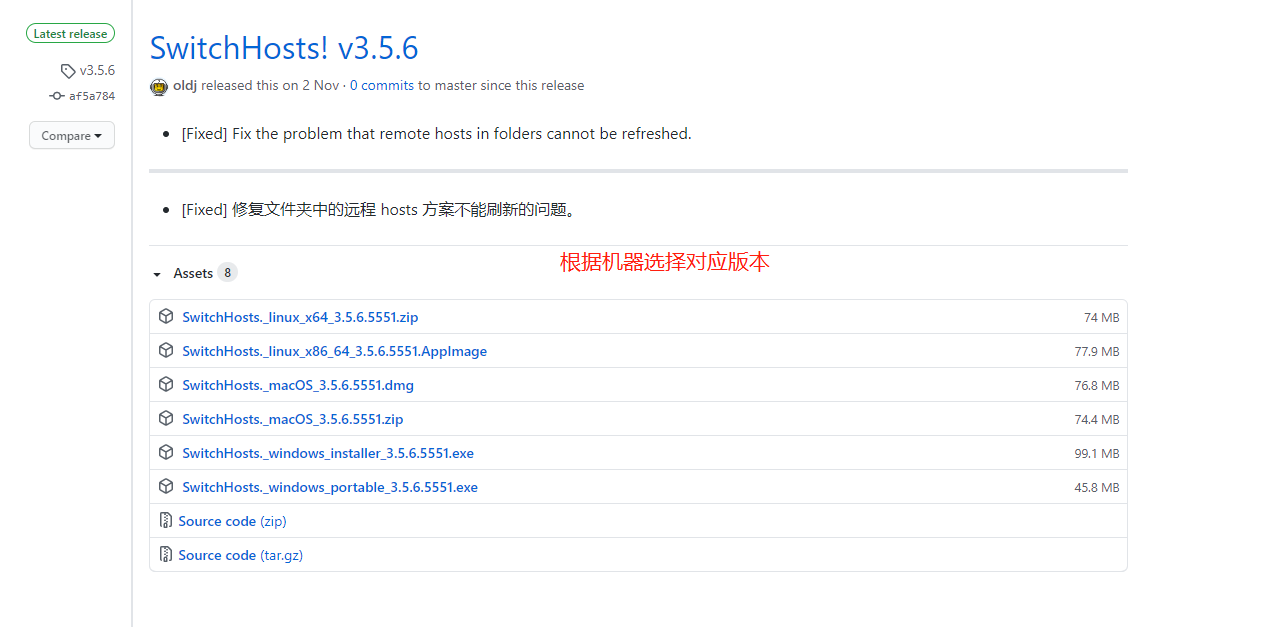Image resolution: width=1272 pixels, height=627 pixels.
Task: Open the 0 commits link
Action: pyautogui.click(x=382, y=86)
